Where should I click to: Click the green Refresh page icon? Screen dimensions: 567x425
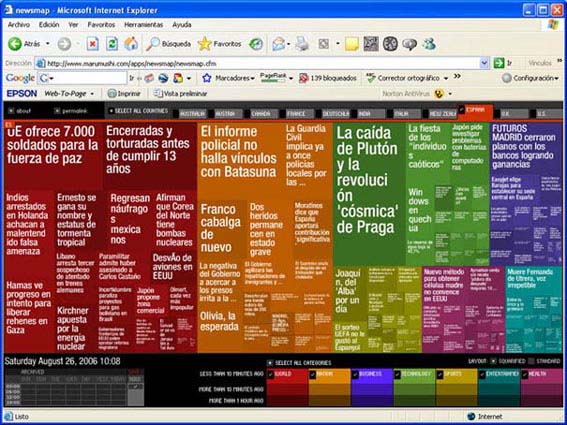coord(112,44)
